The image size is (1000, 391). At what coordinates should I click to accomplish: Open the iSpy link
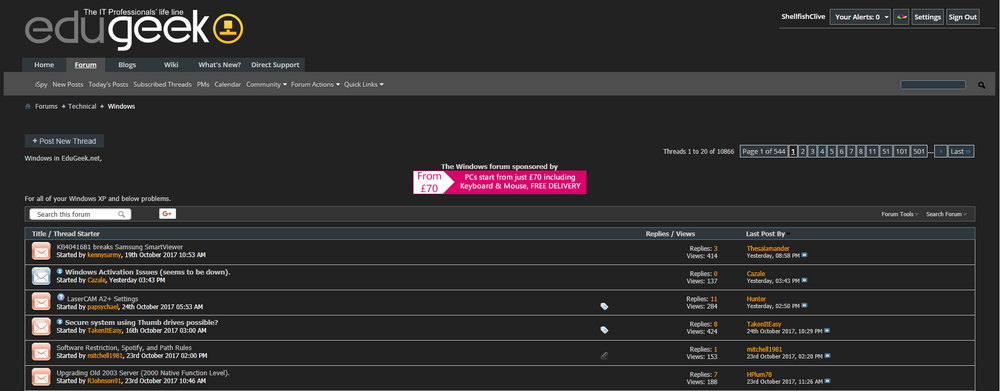[41, 84]
